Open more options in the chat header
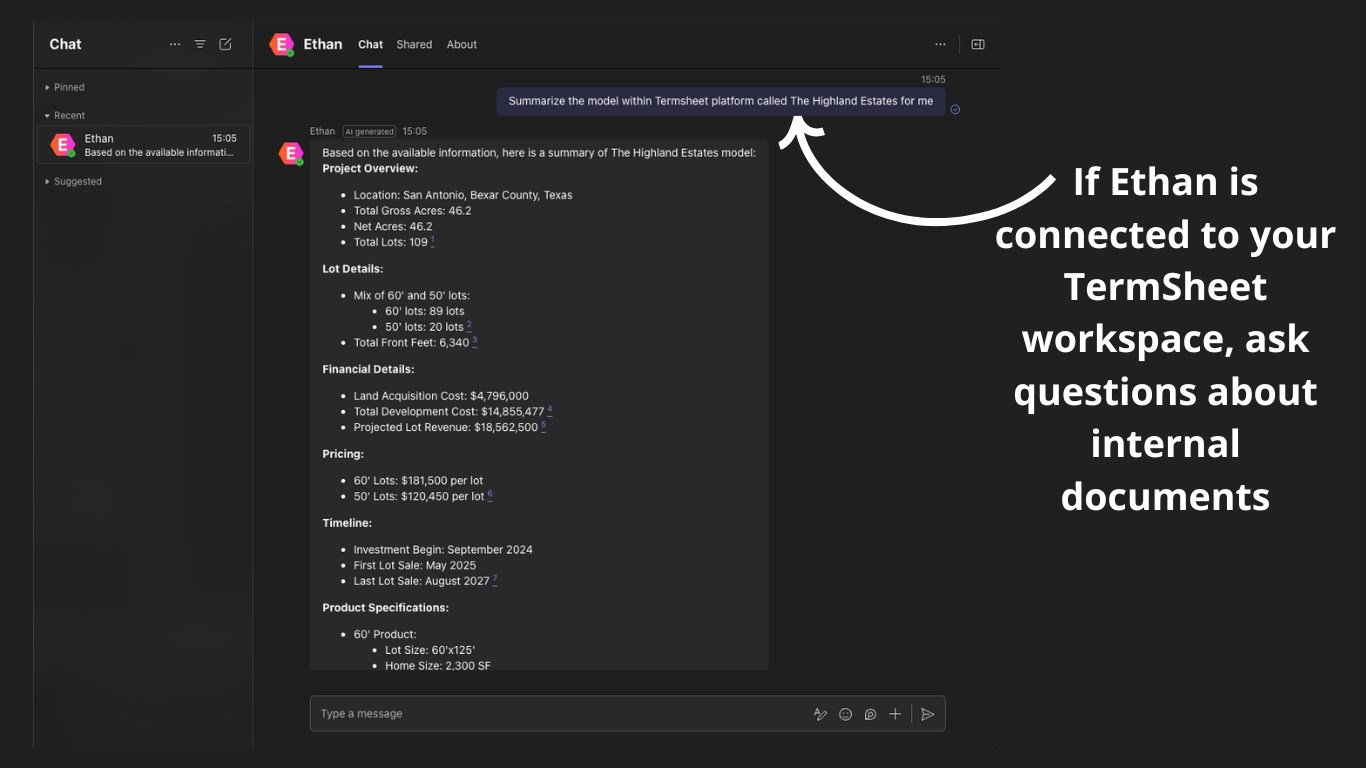 pyautogui.click(x=940, y=44)
